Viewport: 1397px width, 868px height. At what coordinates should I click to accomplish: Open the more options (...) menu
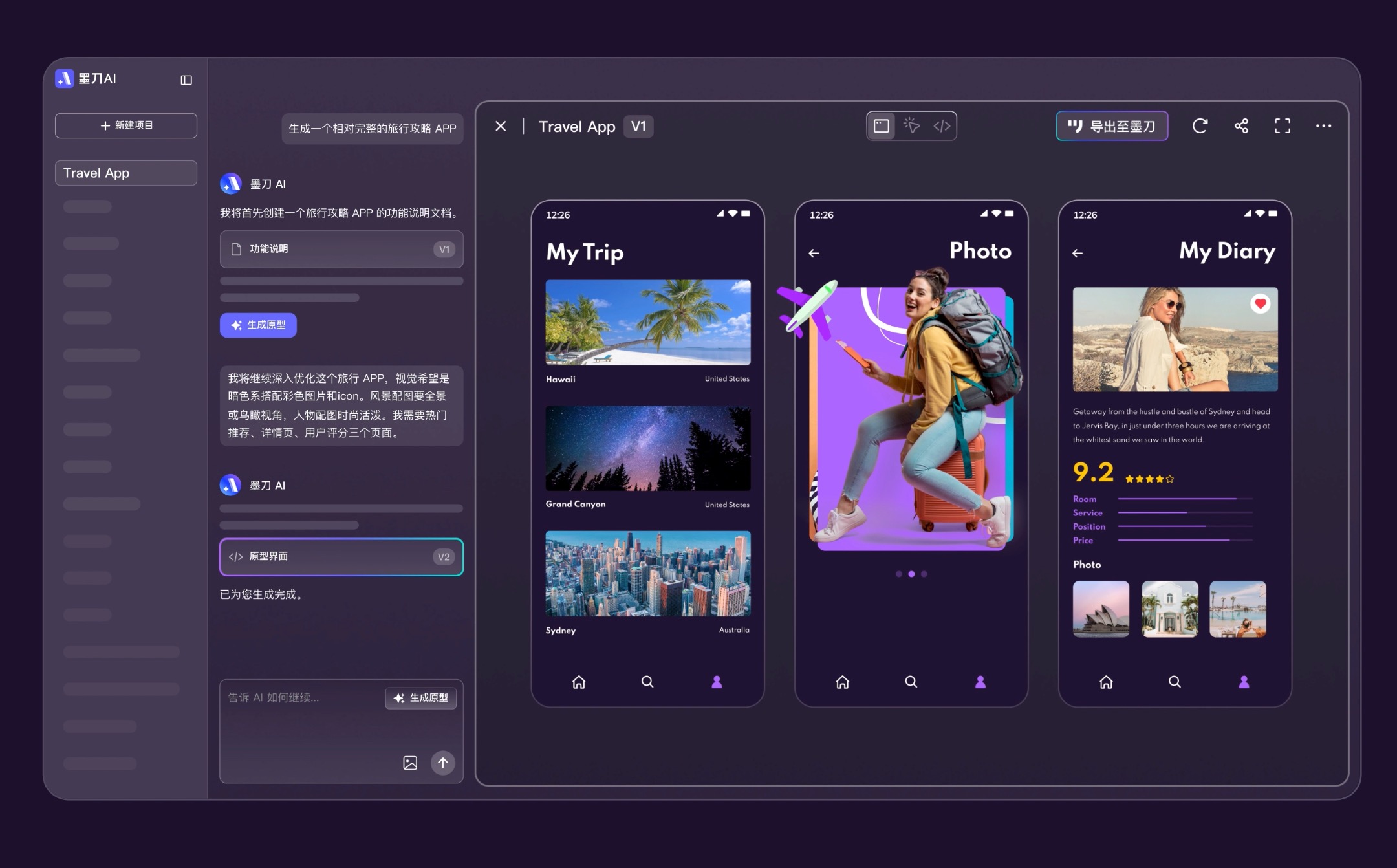point(1324,125)
